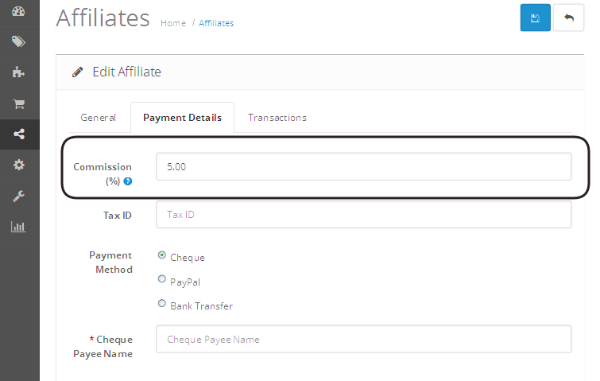Select the Bank Transfer payment method
600x381 pixels.
coord(162,303)
